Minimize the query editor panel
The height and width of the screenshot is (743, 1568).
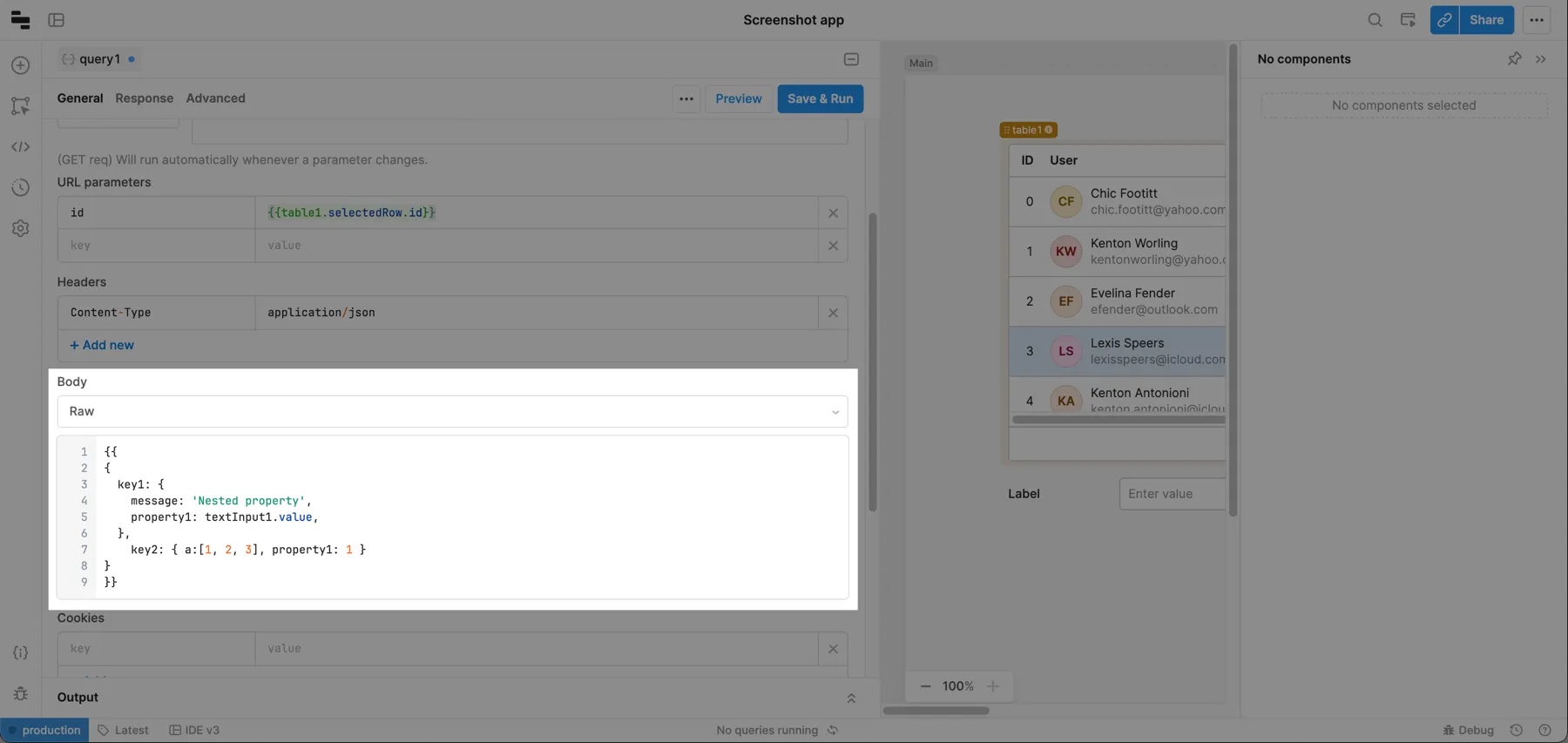tap(851, 59)
